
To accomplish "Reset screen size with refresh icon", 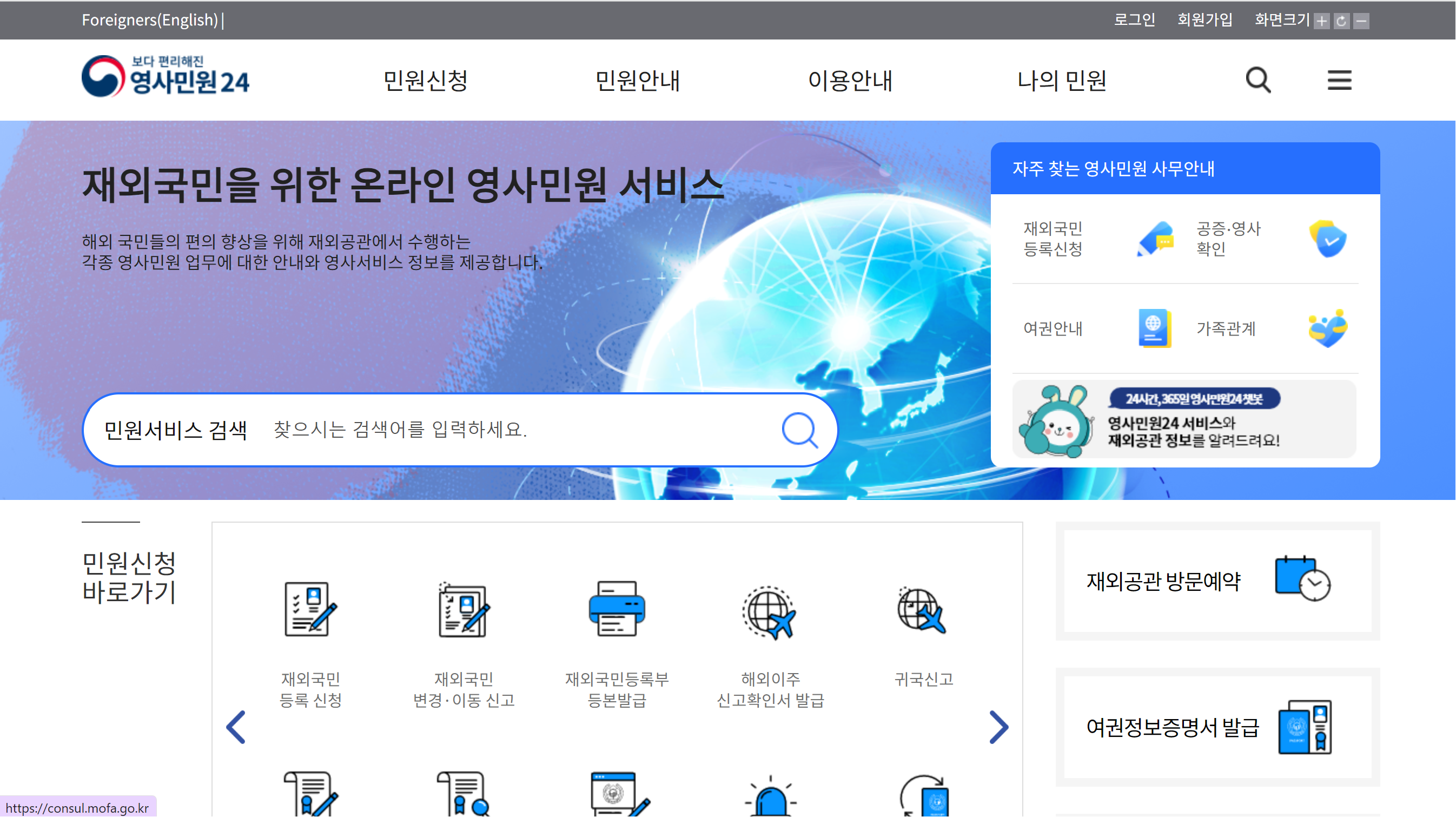I will (1341, 22).
